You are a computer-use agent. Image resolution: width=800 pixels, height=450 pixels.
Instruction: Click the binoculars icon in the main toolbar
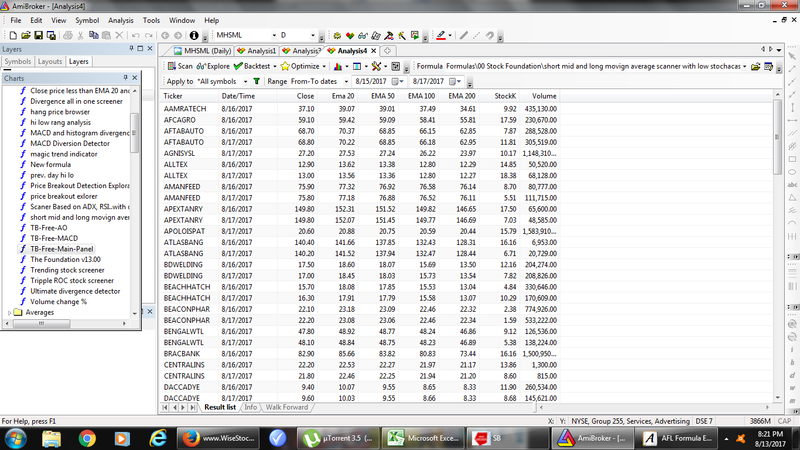pyautogui.click(x=363, y=35)
